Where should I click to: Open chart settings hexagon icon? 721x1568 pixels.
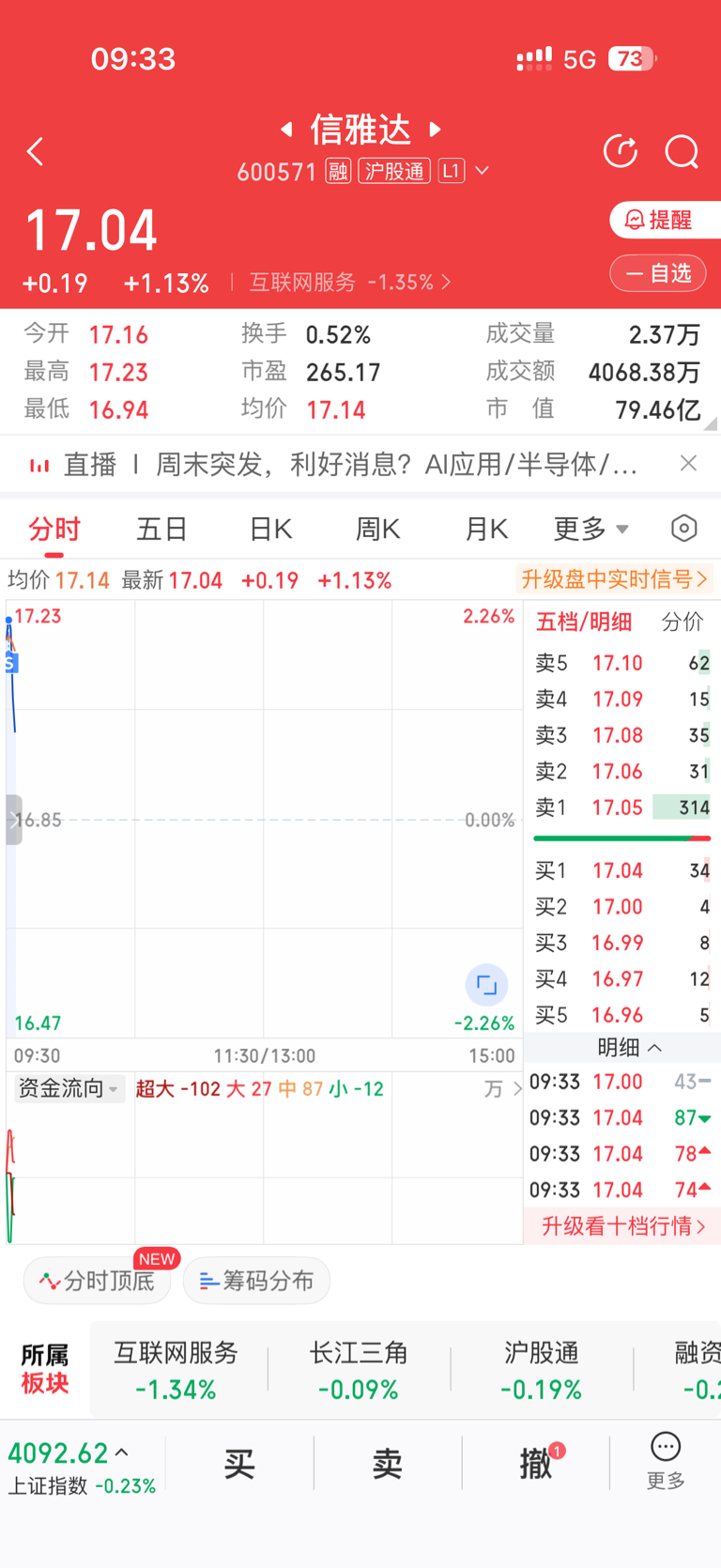684,529
